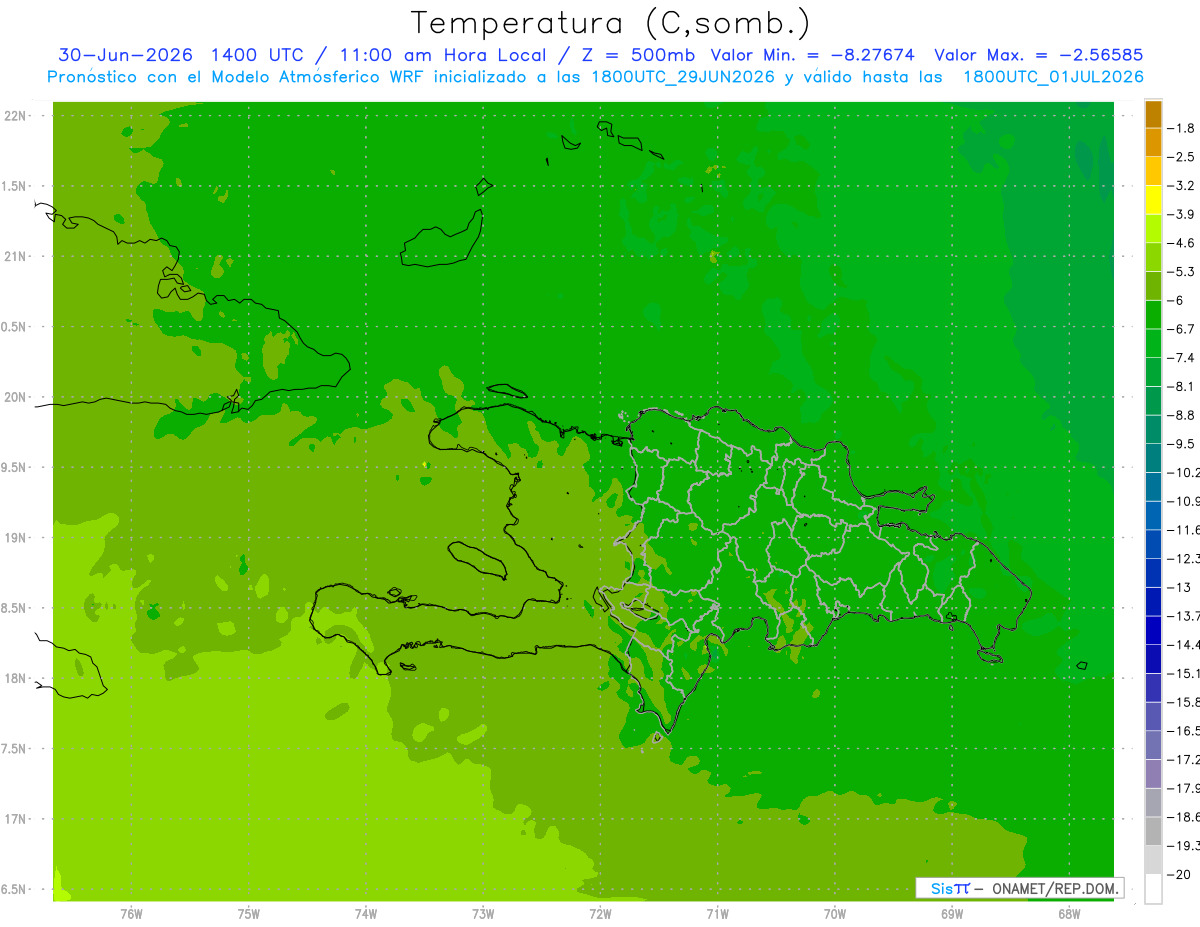The image size is (1200, 927).
Task: Click "Valor Max. = -2.56585" readout
Action: [1038, 55]
